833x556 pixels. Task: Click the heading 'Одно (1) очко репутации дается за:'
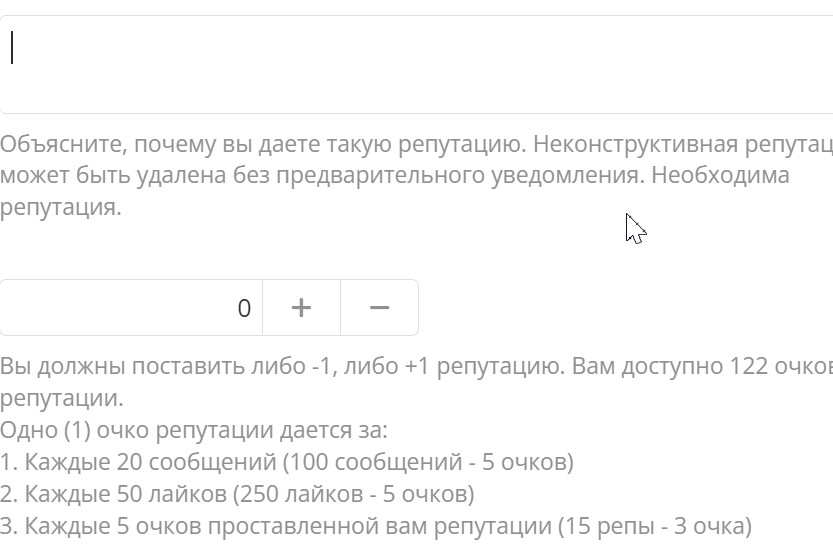pyautogui.click(x=194, y=430)
